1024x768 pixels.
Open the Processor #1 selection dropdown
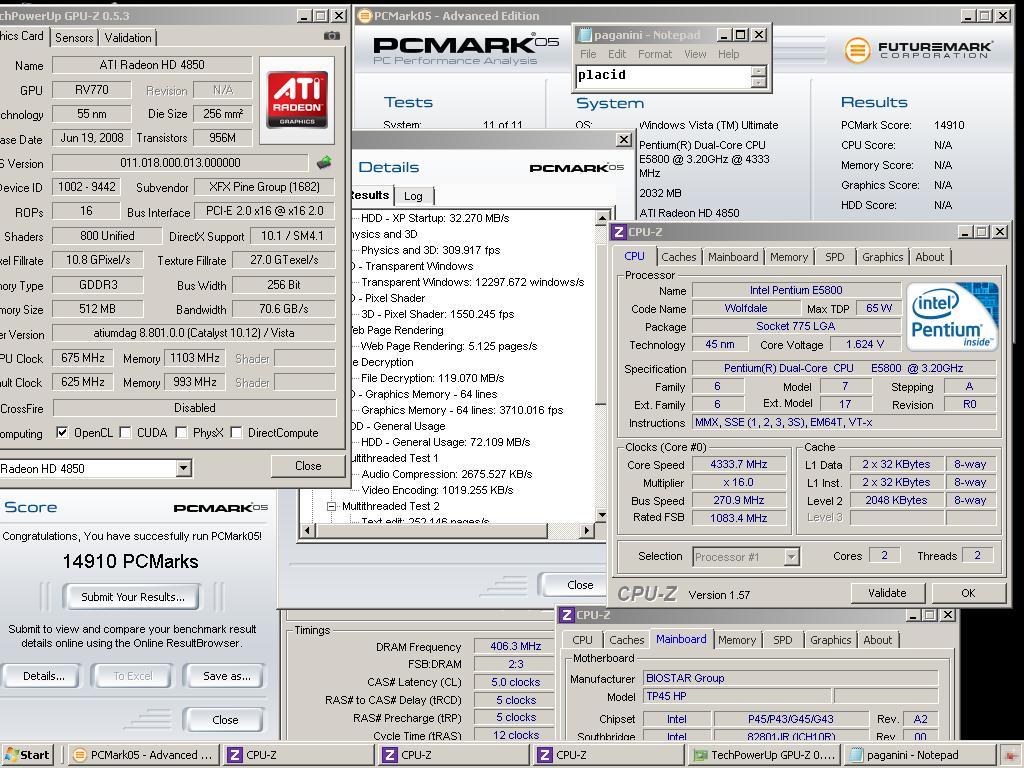[x=792, y=557]
